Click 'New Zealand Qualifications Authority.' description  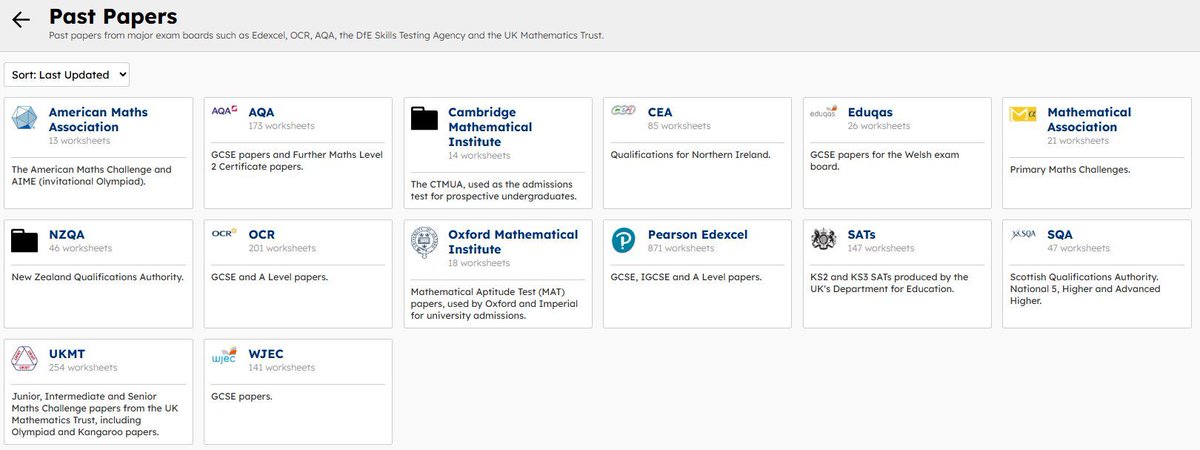(97, 277)
